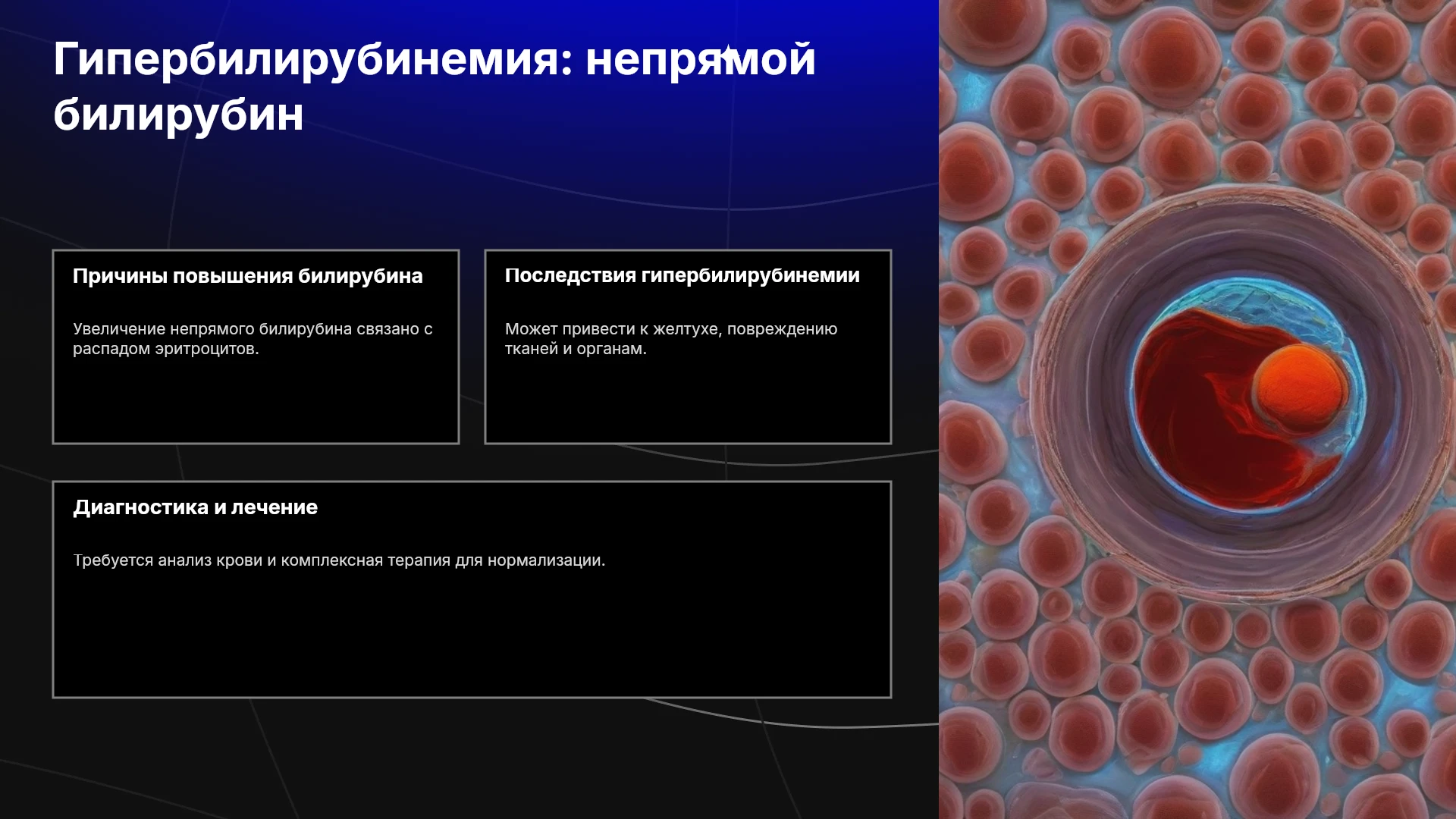
Task: Click the dark slide background below the bottom card
Action: tap(455, 758)
